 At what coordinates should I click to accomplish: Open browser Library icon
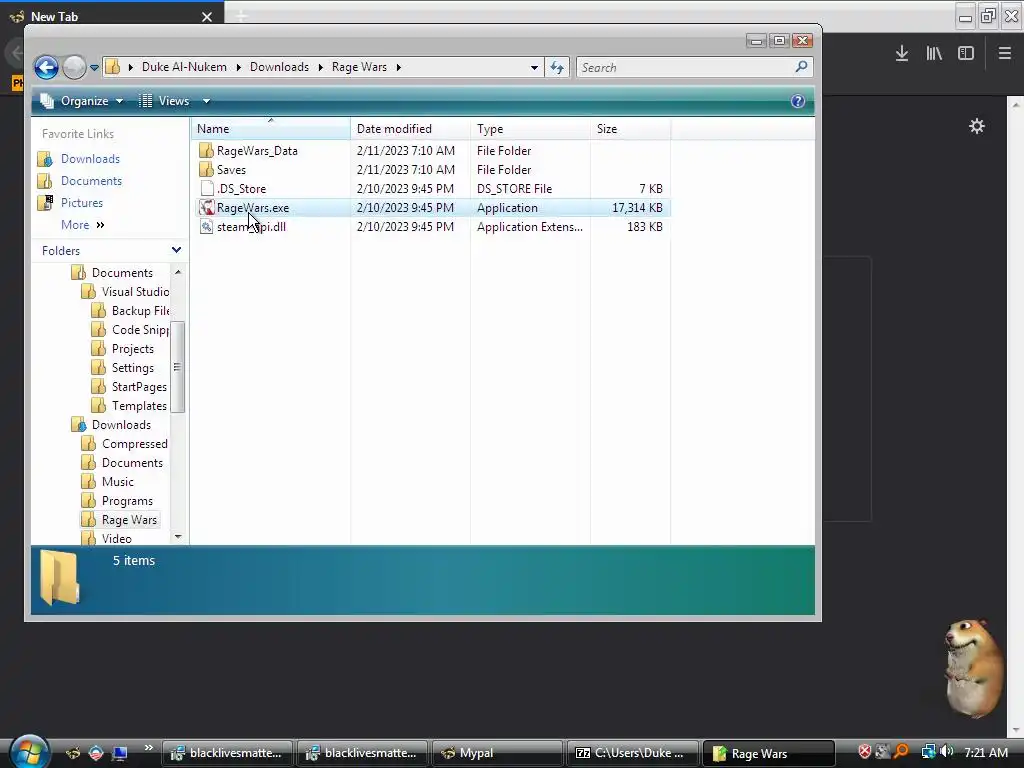[x=934, y=54]
